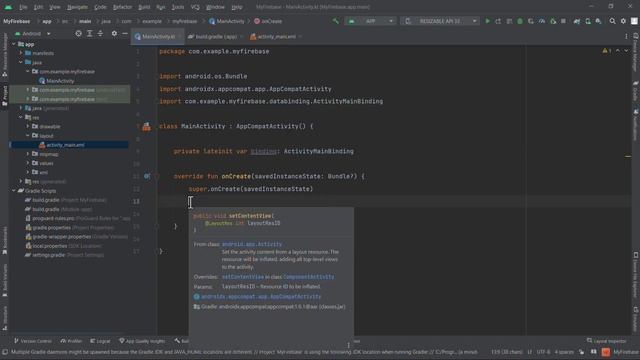The height and width of the screenshot is (360, 640).
Task: Open App Quality Insights tool window
Action: pyautogui.click(x=142, y=341)
